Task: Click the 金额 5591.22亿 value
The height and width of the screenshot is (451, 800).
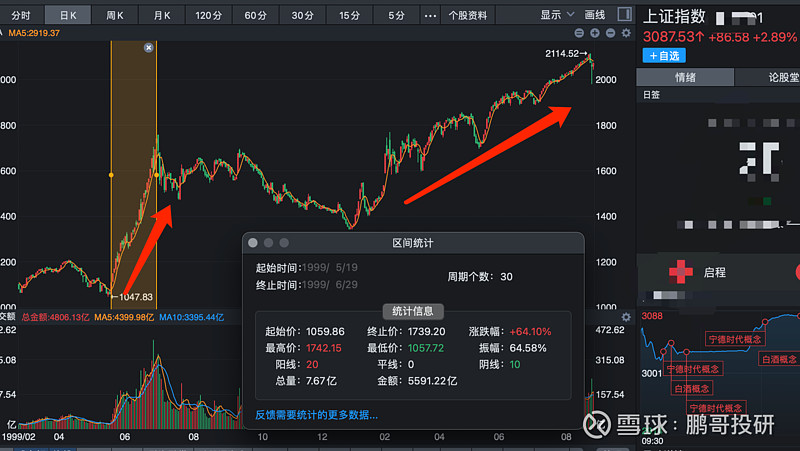Action: coord(432,381)
